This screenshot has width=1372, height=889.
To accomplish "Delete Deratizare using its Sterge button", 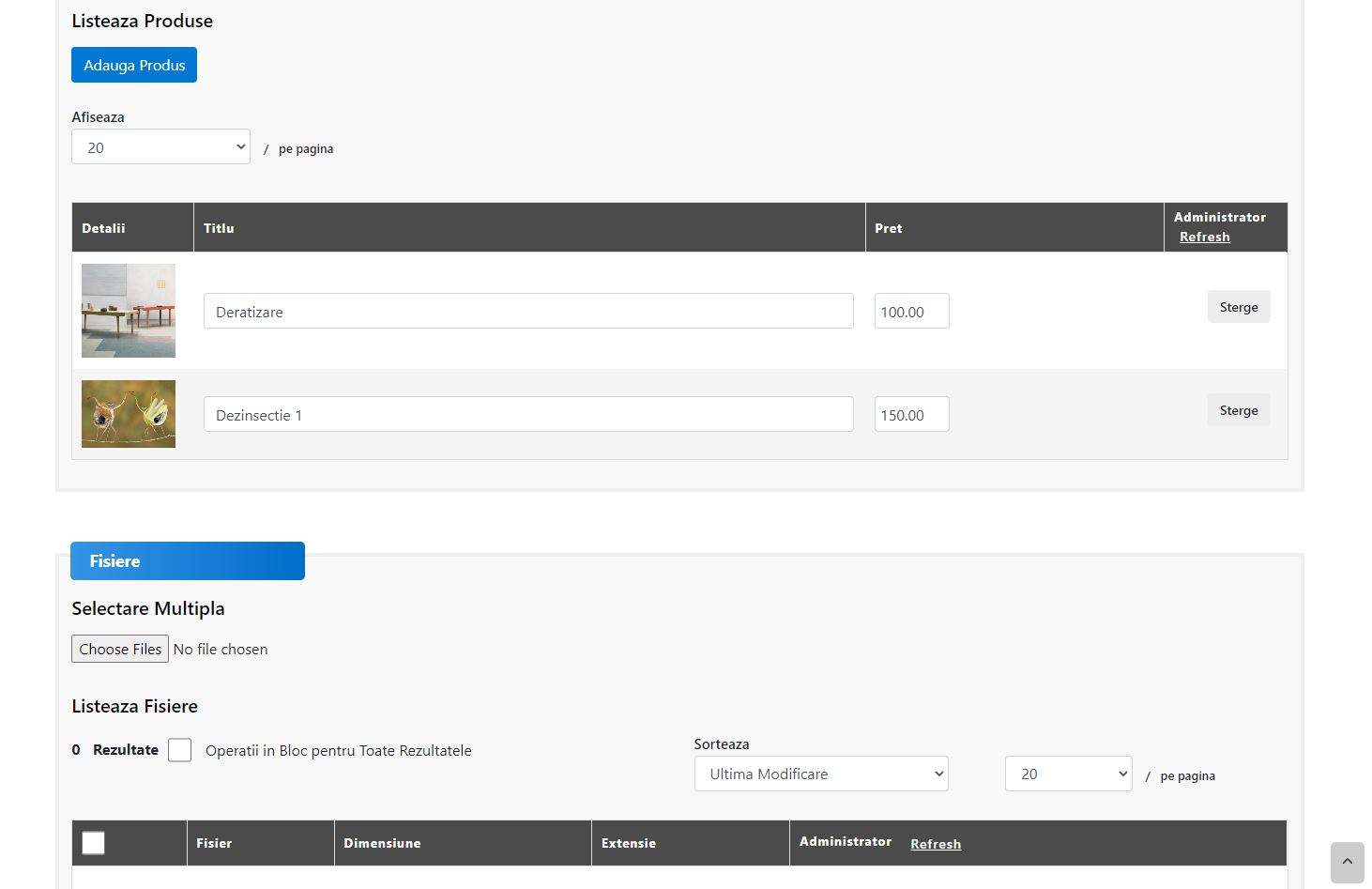I will (1238, 307).
